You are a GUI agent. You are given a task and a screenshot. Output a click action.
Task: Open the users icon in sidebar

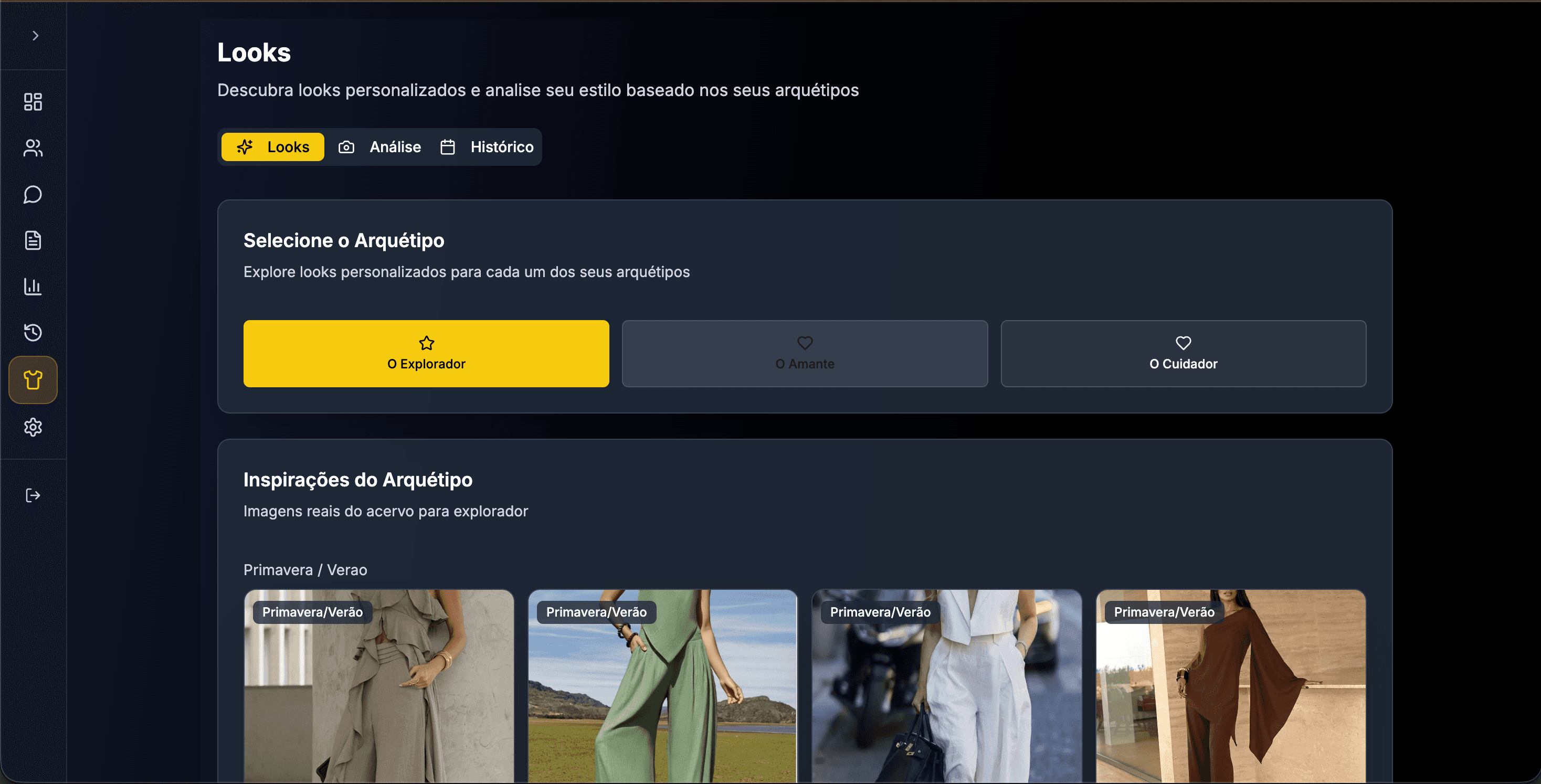[33, 149]
